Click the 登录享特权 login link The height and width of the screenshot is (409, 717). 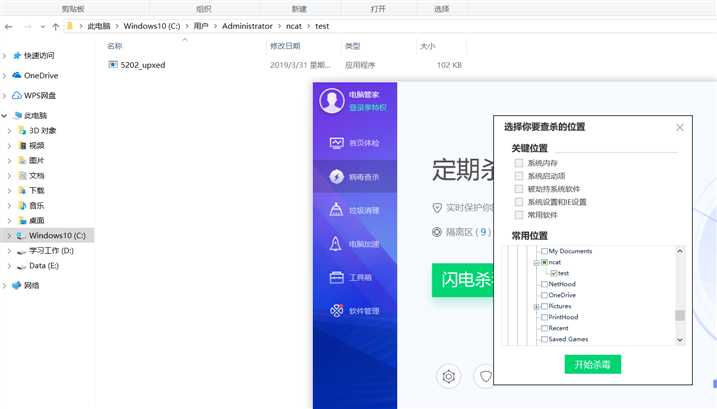[x=368, y=108]
